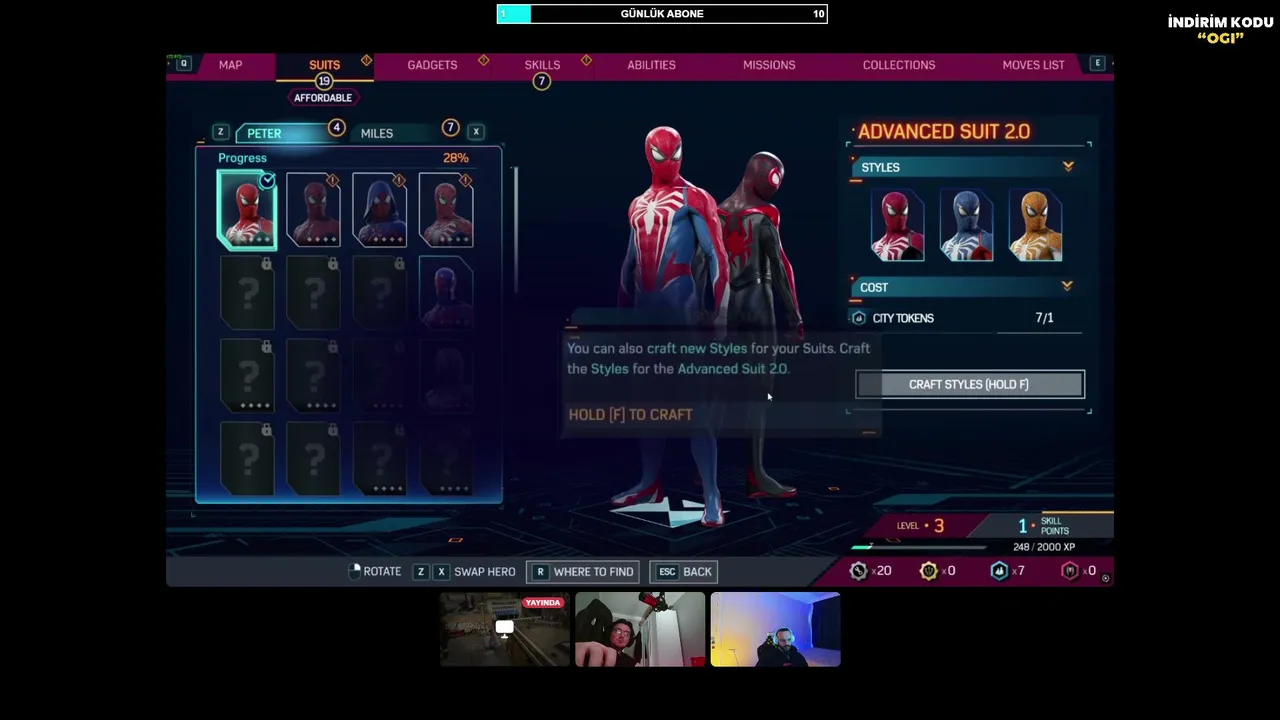Open the MISSIONS tab
Screen dimensions: 1280x720
click(x=769, y=65)
